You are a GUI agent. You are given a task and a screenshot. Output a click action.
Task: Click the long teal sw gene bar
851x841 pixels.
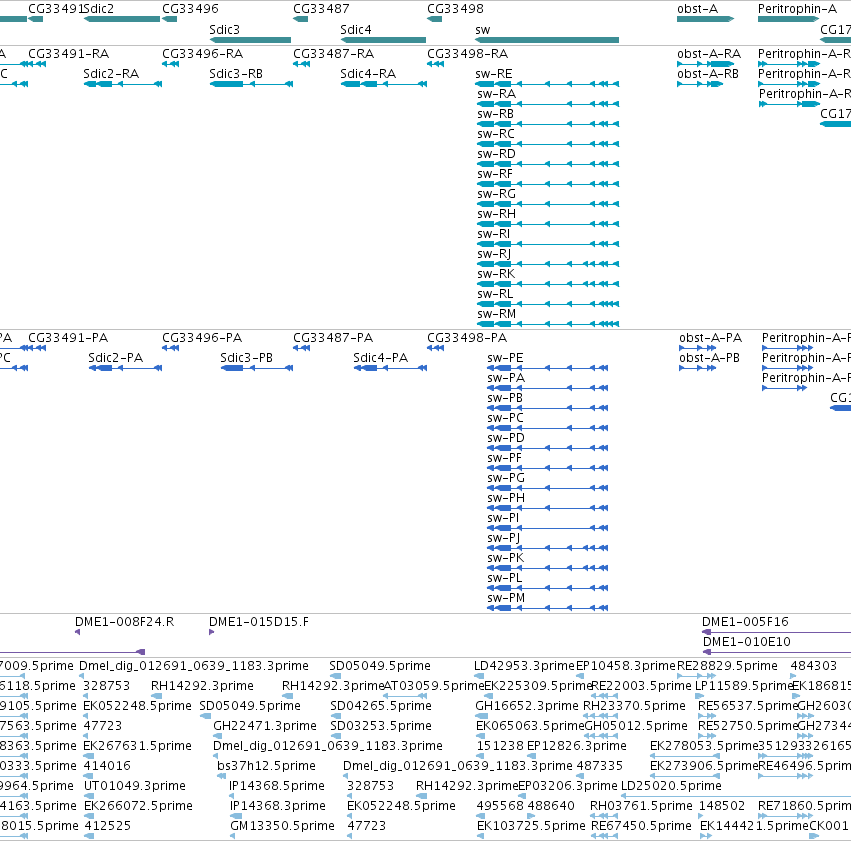[x=547, y=40]
